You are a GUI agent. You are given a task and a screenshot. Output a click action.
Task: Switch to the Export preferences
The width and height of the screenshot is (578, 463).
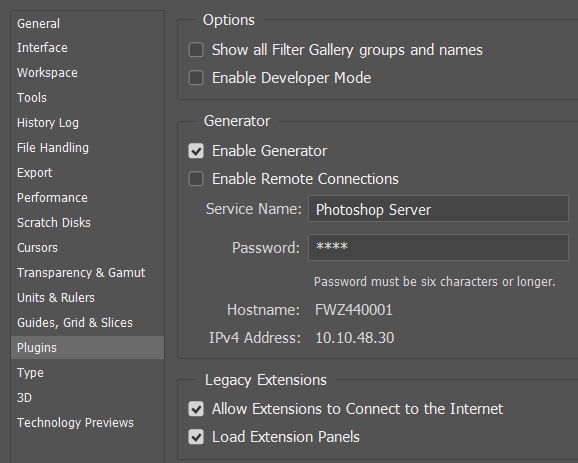(35, 173)
